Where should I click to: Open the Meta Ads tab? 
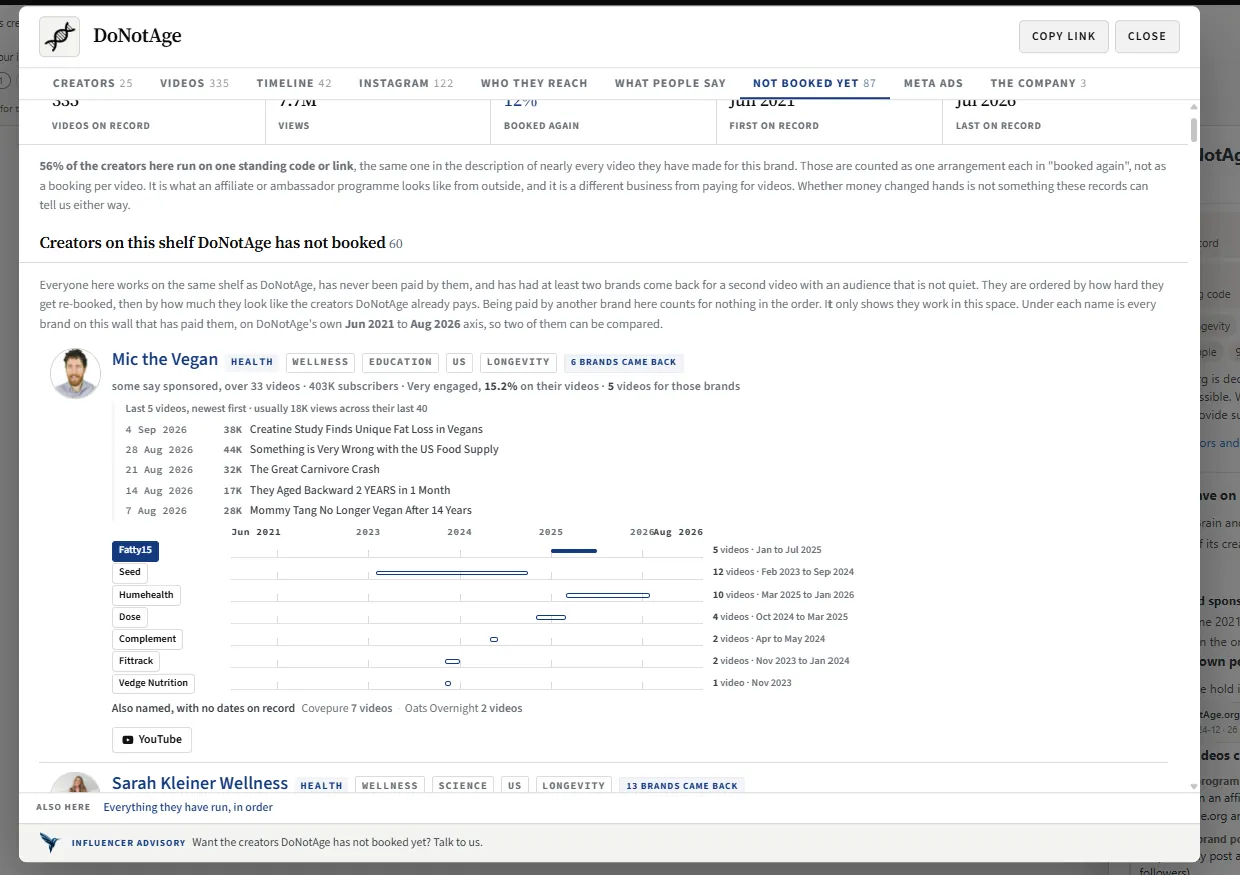click(x=933, y=83)
